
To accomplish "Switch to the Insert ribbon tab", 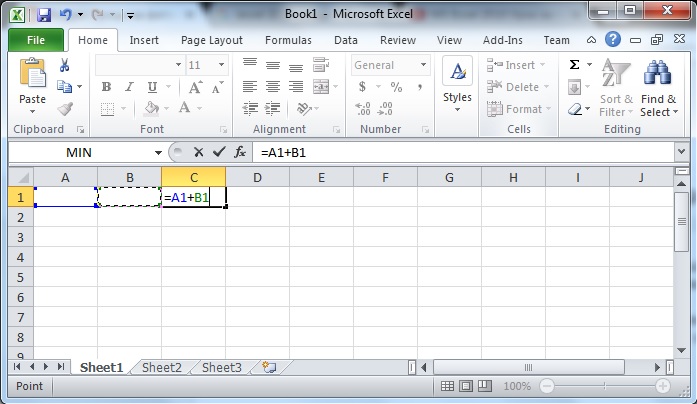I will click(144, 40).
